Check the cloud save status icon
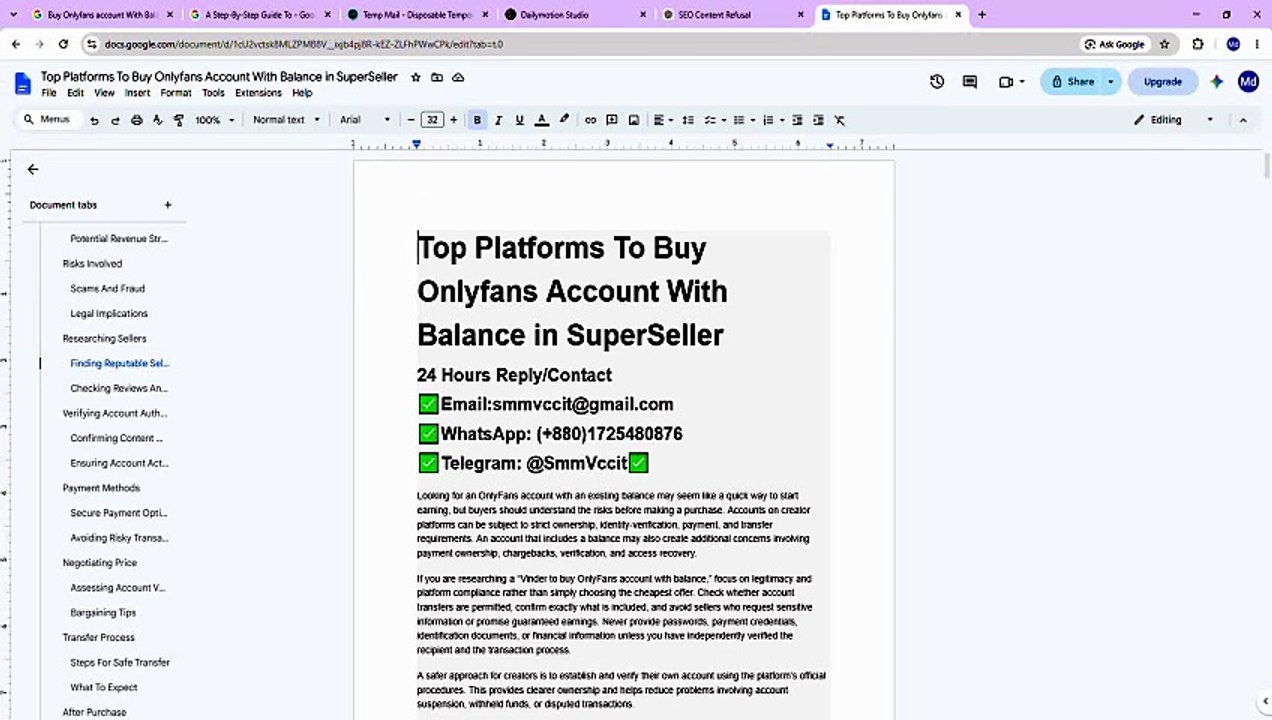 coord(458,77)
